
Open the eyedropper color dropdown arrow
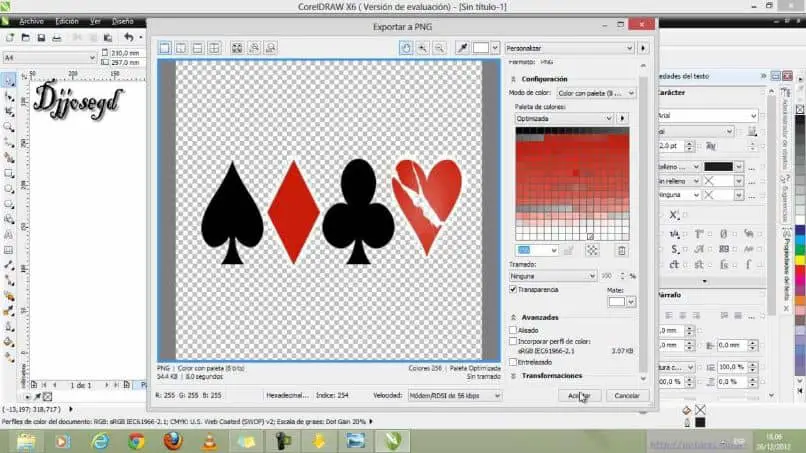pos(495,48)
